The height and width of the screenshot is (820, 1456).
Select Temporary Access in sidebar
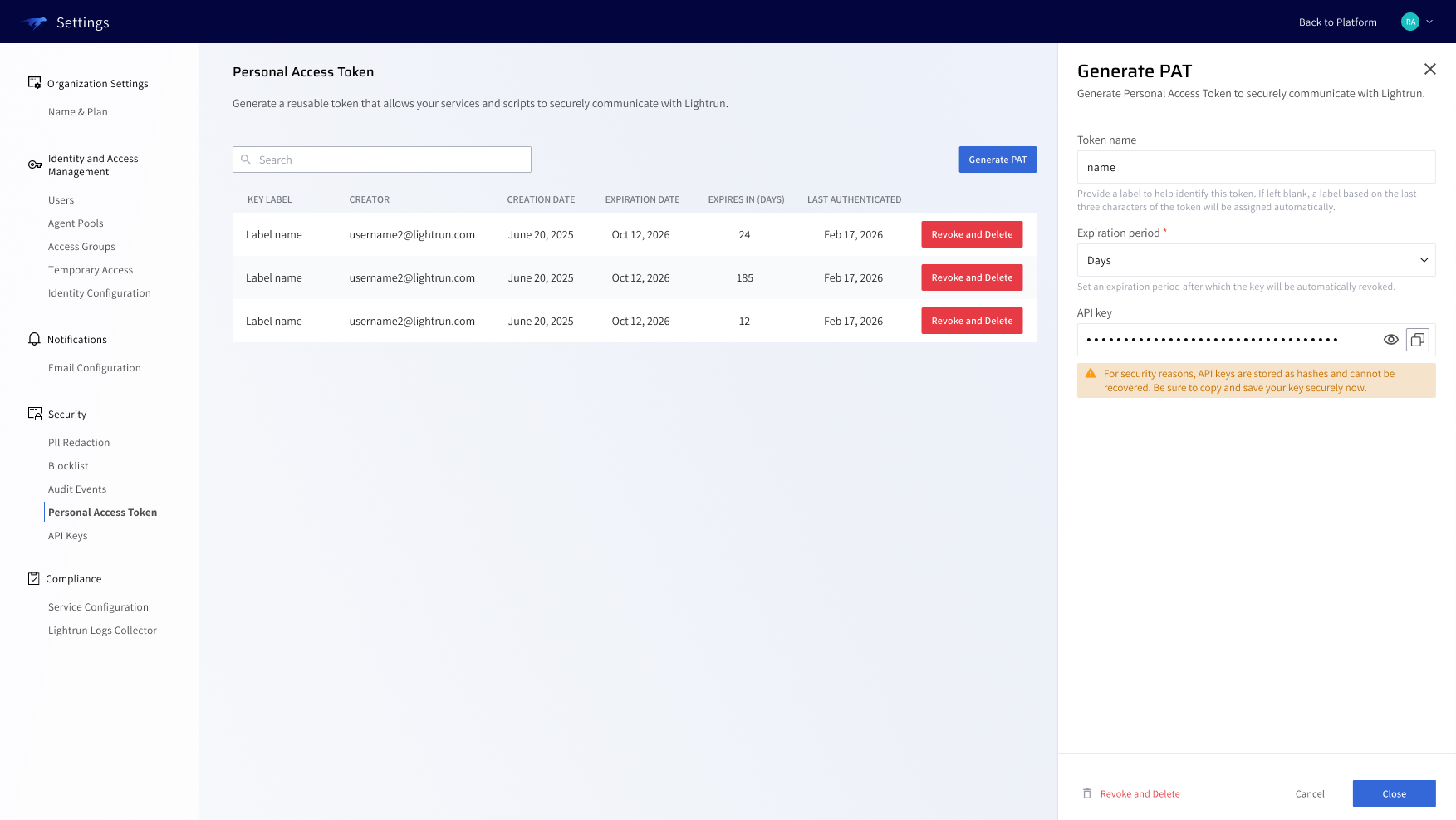91,270
